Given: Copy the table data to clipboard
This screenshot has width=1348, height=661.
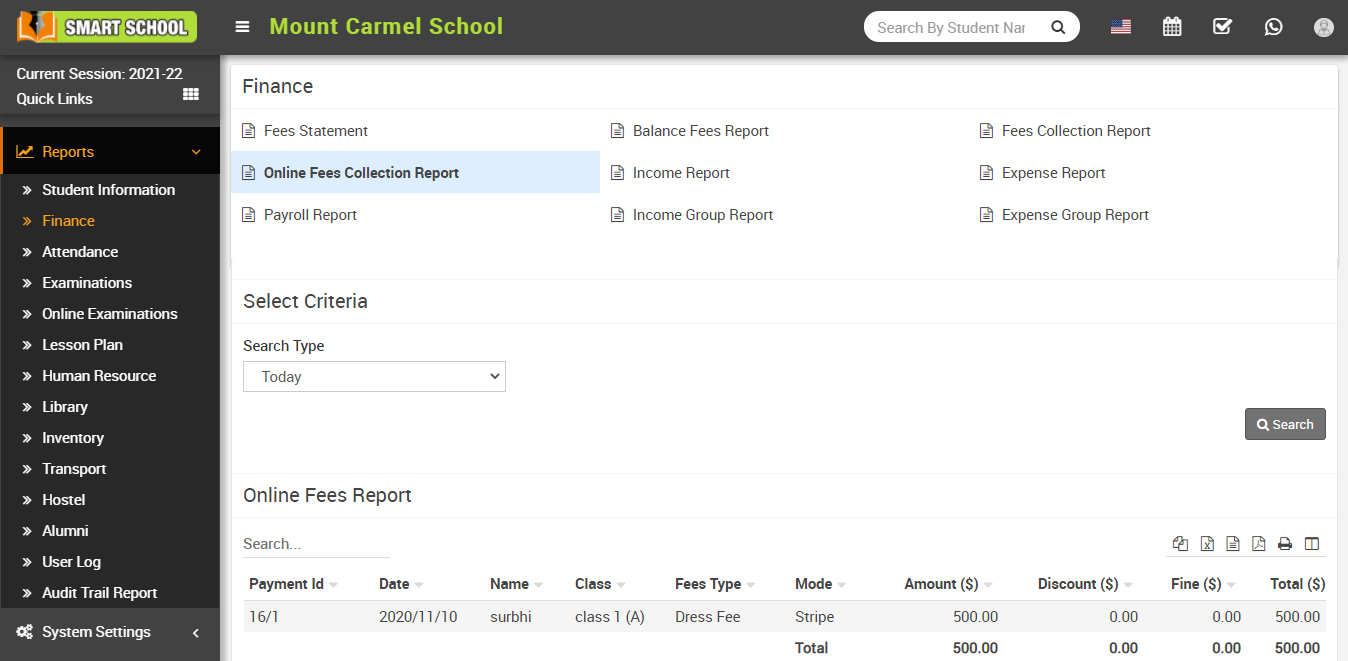Looking at the screenshot, I should tap(1180, 543).
